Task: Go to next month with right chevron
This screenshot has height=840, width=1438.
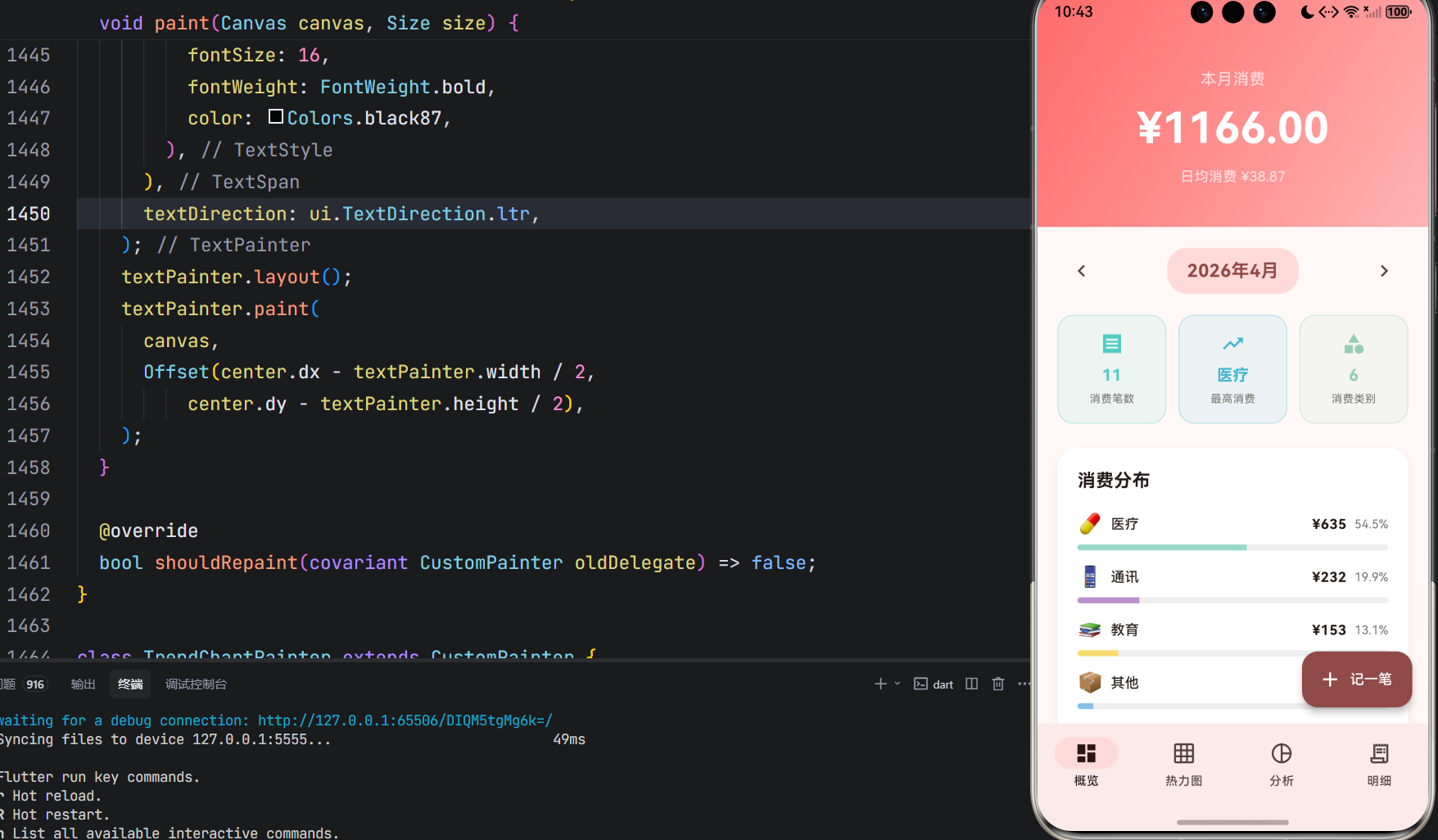Action: pyautogui.click(x=1384, y=271)
